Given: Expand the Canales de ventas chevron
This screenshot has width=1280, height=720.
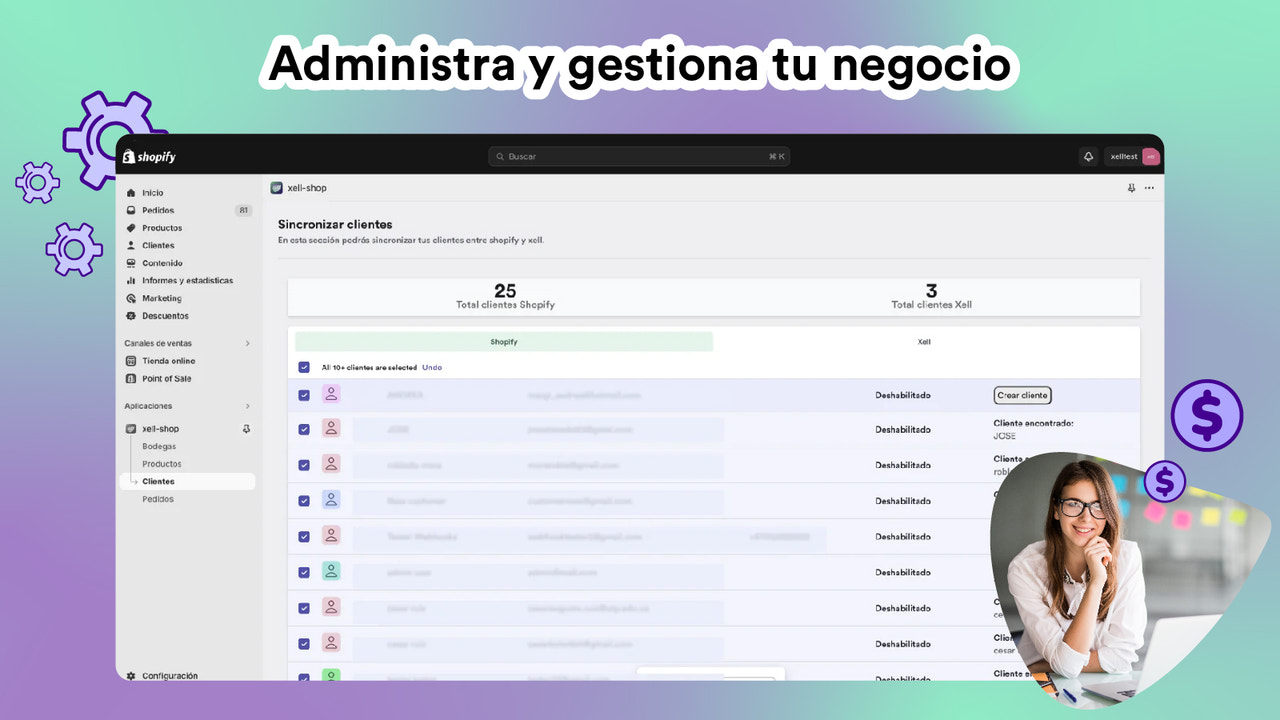Looking at the screenshot, I should coord(247,344).
